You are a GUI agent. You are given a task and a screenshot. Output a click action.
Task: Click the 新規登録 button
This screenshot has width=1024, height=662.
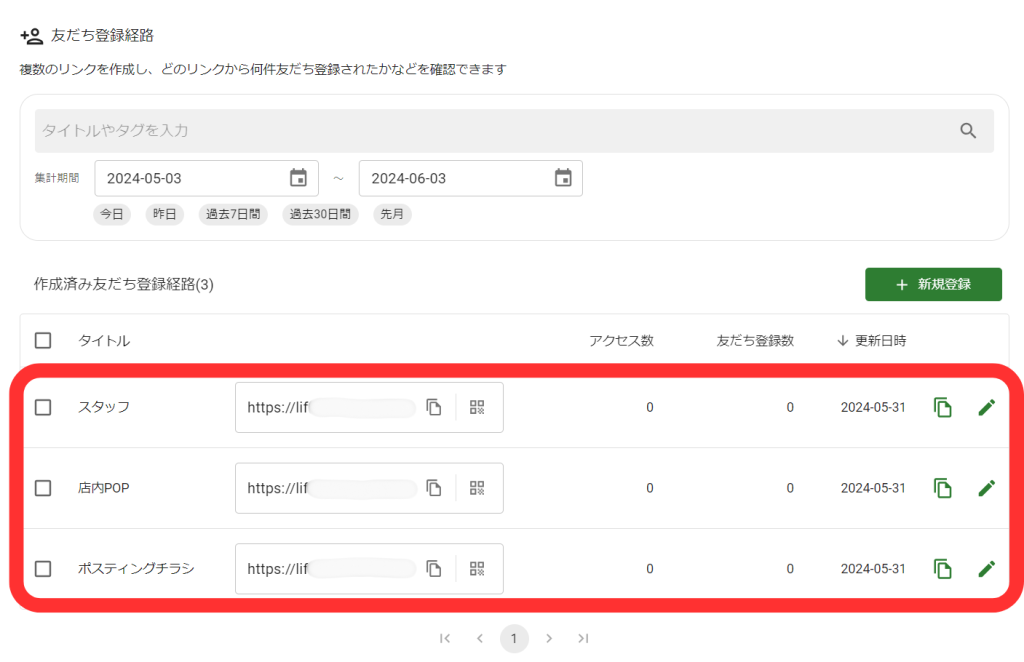click(933, 284)
